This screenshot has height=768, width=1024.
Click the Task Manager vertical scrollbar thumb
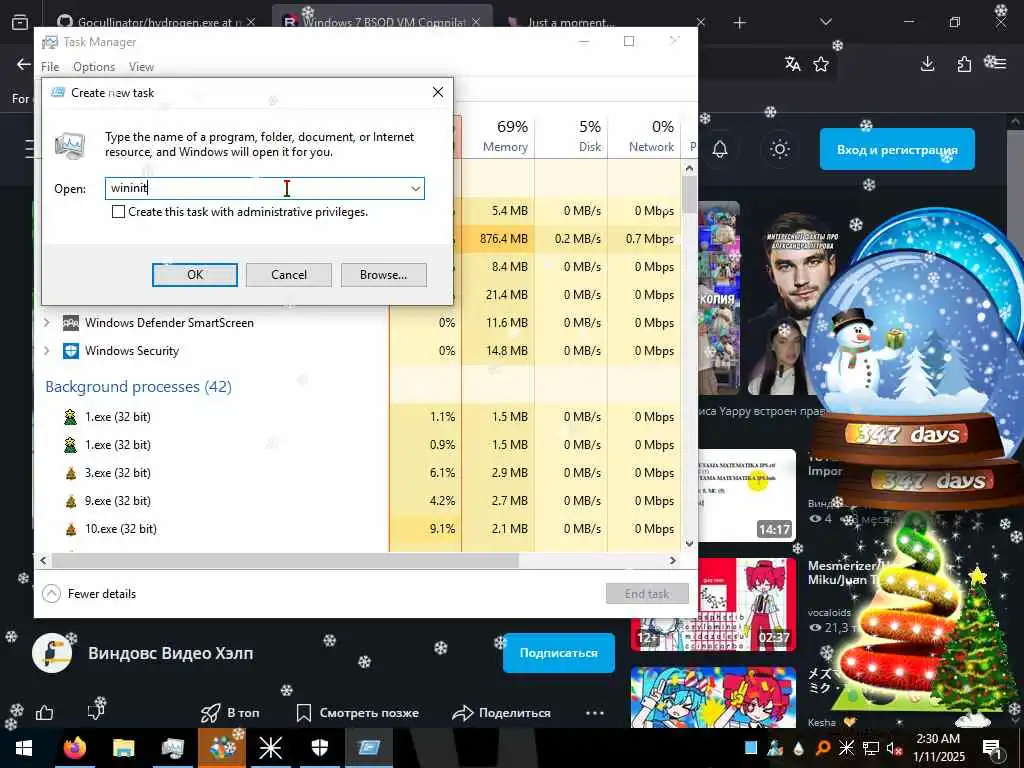[689, 195]
